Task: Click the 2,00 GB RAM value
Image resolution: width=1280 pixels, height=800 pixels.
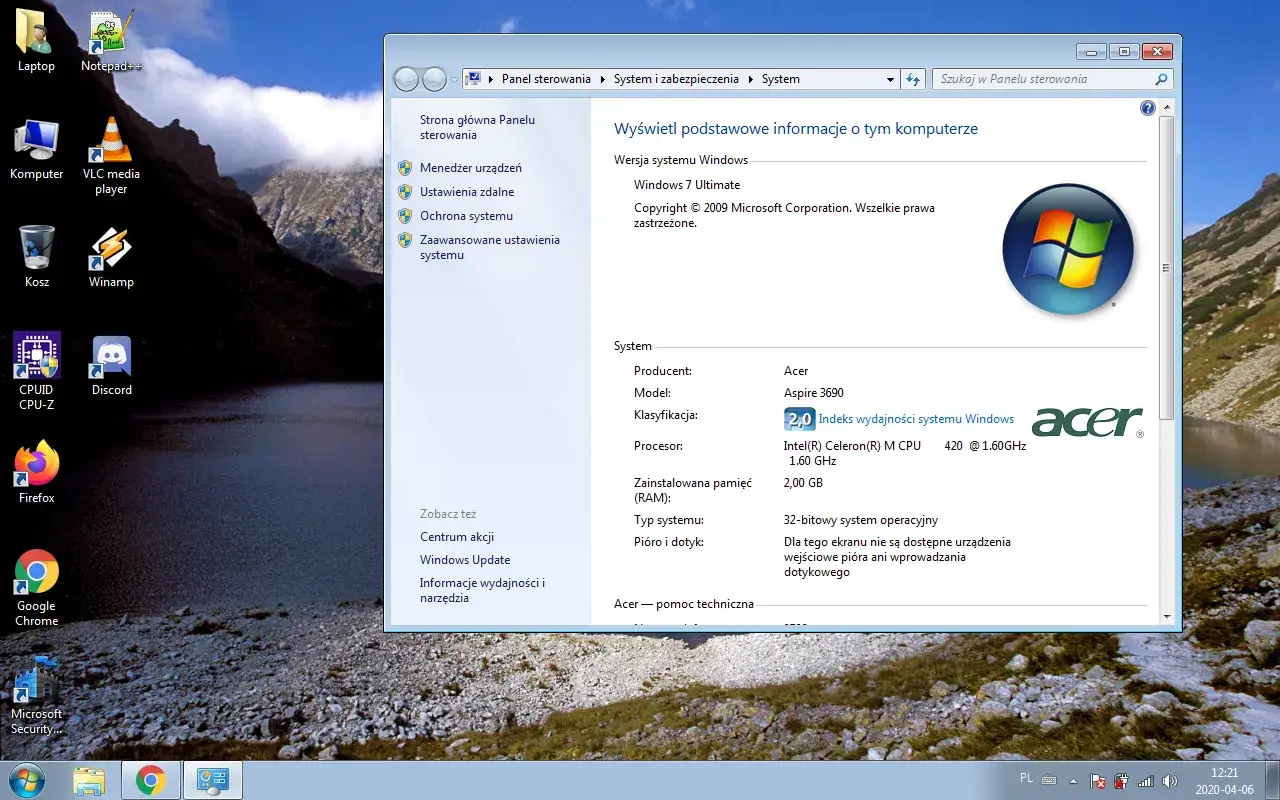Action: point(803,483)
